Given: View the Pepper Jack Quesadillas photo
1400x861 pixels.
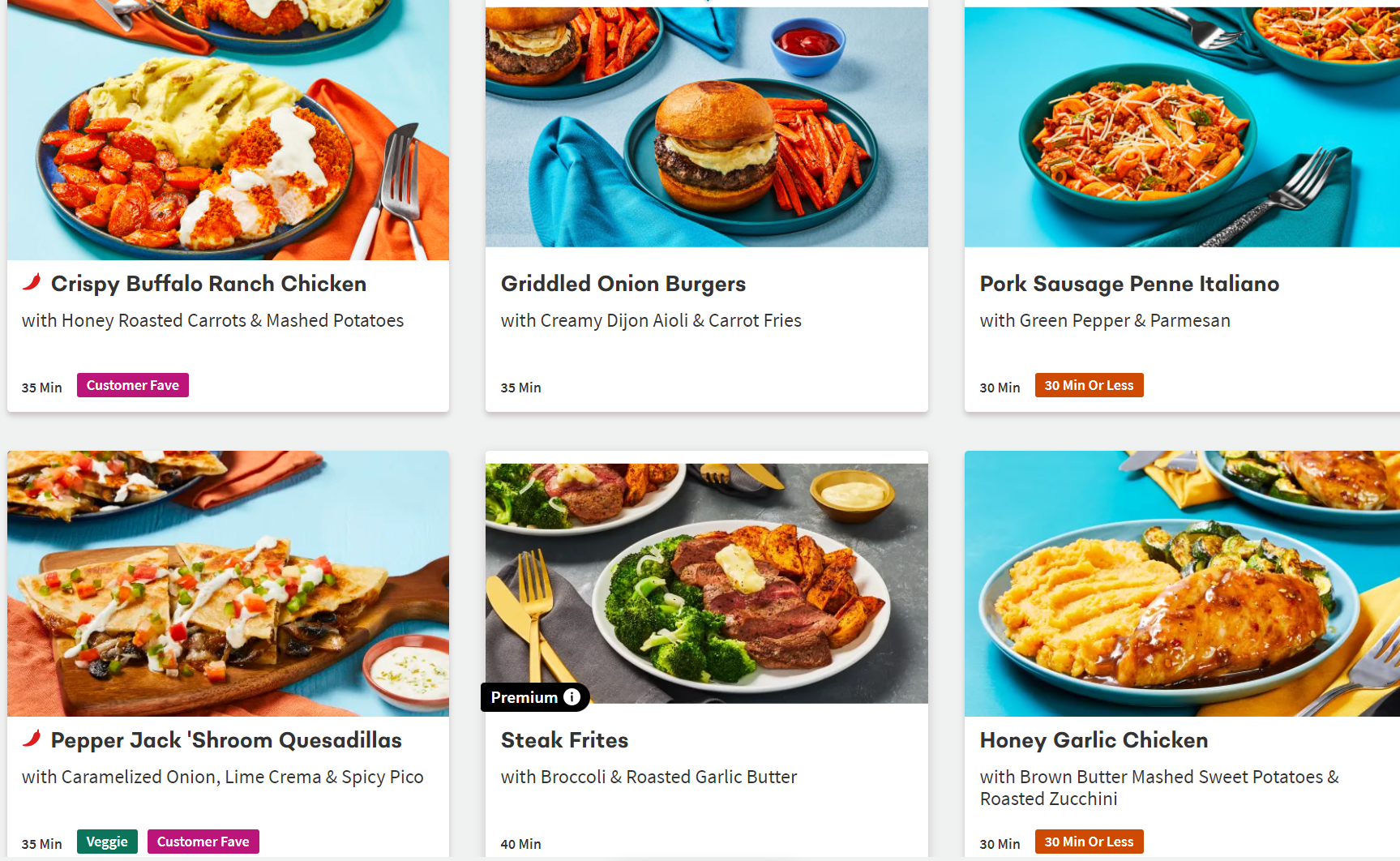Looking at the screenshot, I should click(x=228, y=584).
